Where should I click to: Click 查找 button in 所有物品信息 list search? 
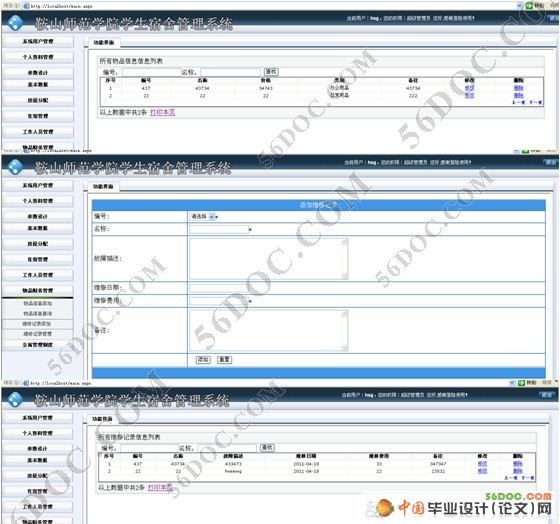coord(271,72)
